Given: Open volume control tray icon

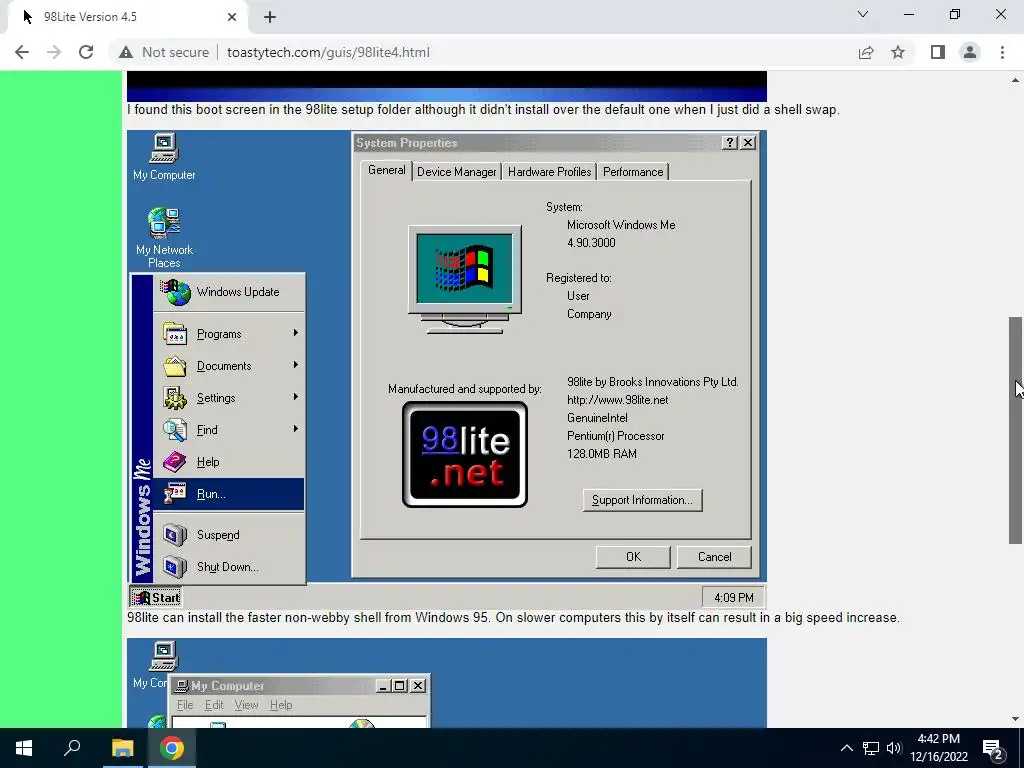Looking at the screenshot, I should pos(893,748).
